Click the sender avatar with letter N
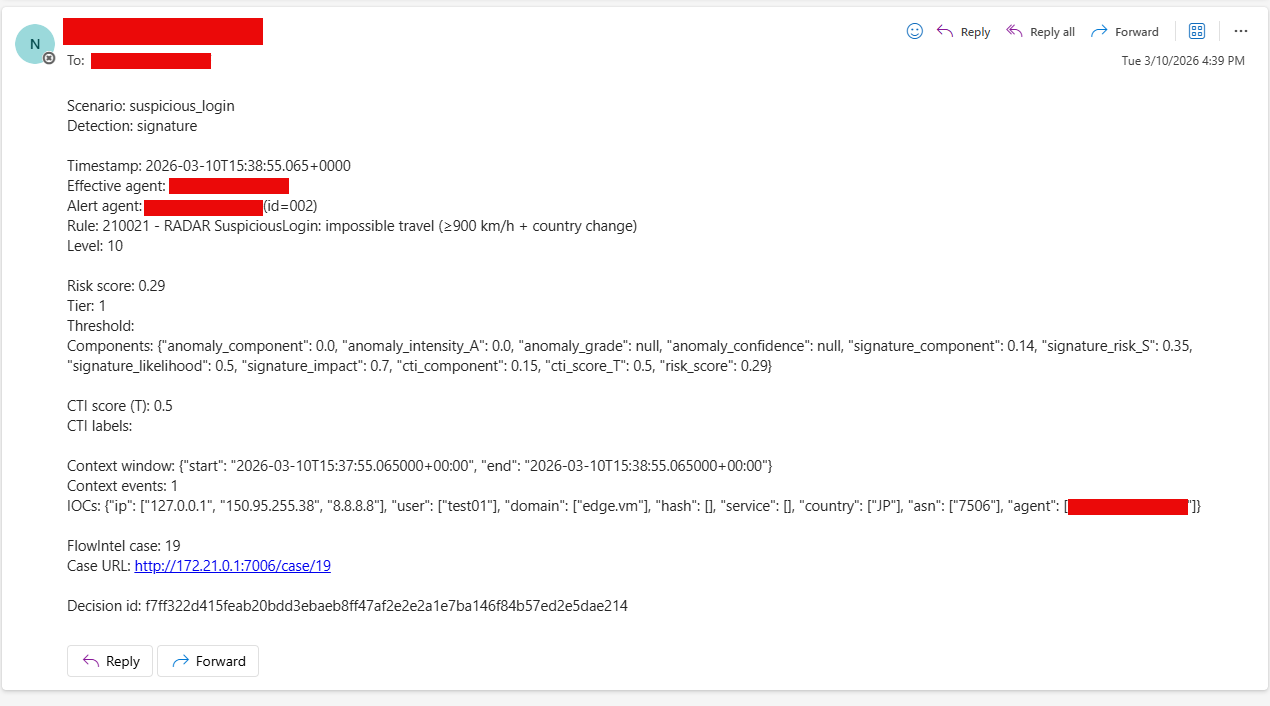Image resolution: width=1270 pixels, height=706 pixels. pyautogui.click(x=35, y=44)
